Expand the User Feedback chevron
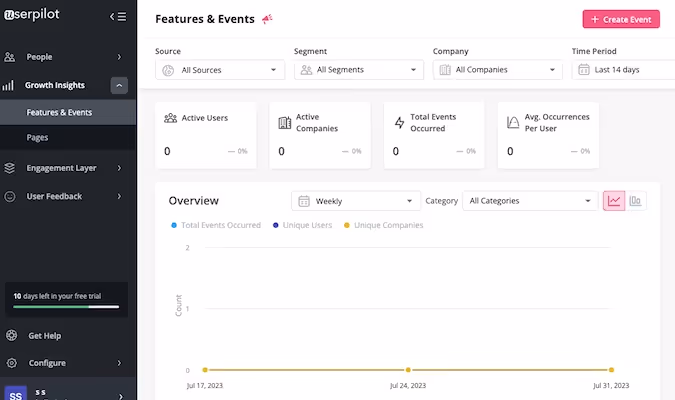This screenshot has height=400, width=675. pos(119,196)
